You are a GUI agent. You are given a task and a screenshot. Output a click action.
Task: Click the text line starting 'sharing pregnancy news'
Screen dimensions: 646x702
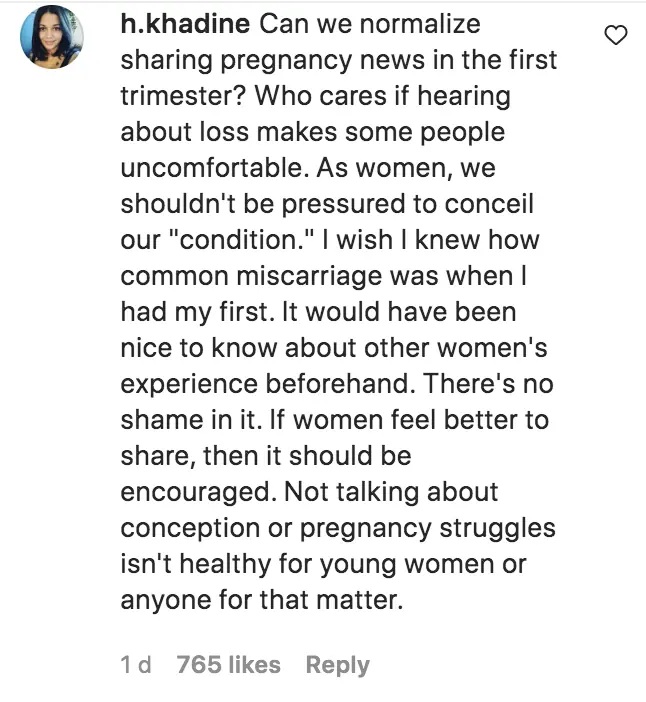tap(338, 59)
